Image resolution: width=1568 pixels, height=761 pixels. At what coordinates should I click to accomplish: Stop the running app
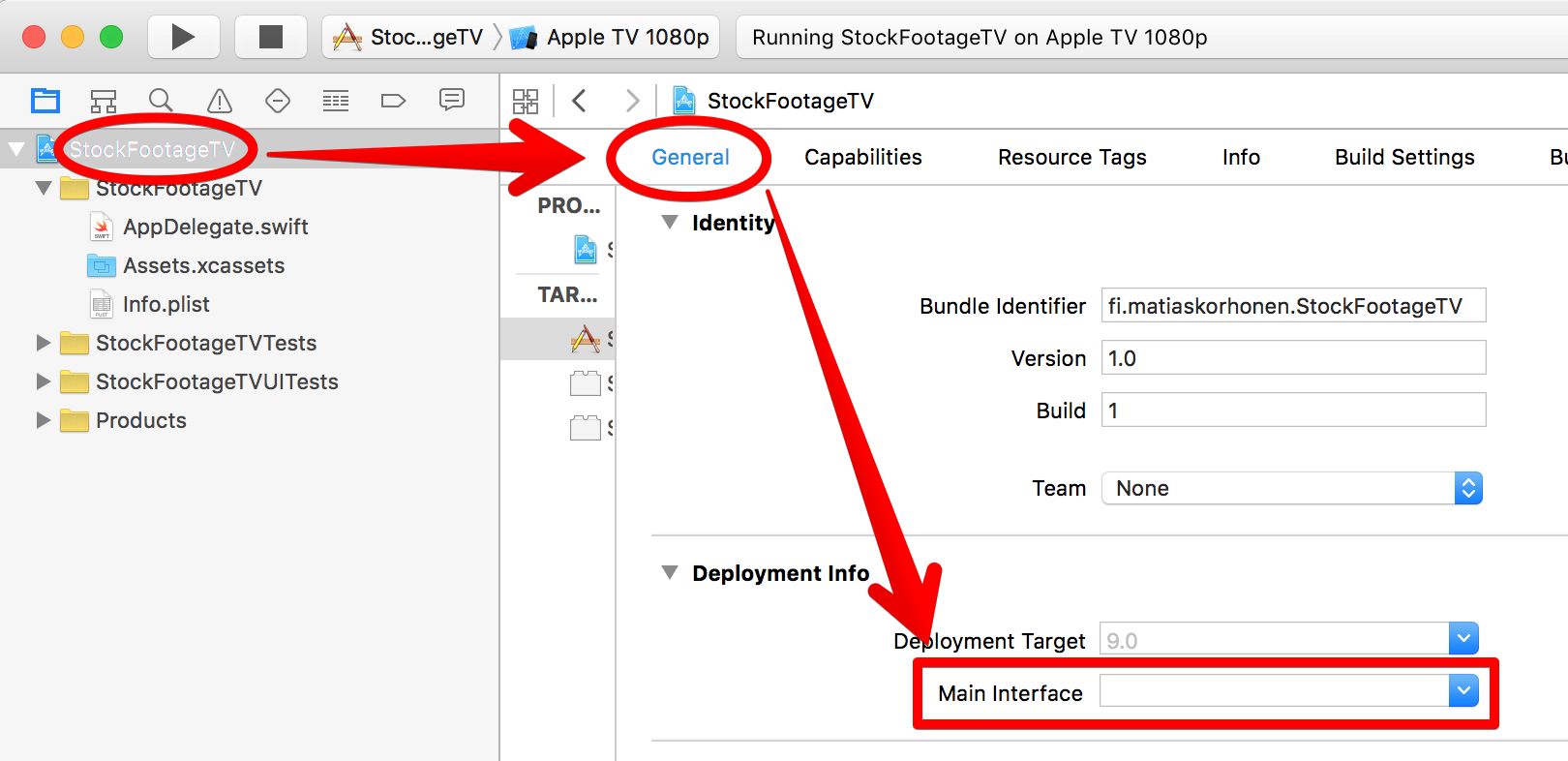271,37
